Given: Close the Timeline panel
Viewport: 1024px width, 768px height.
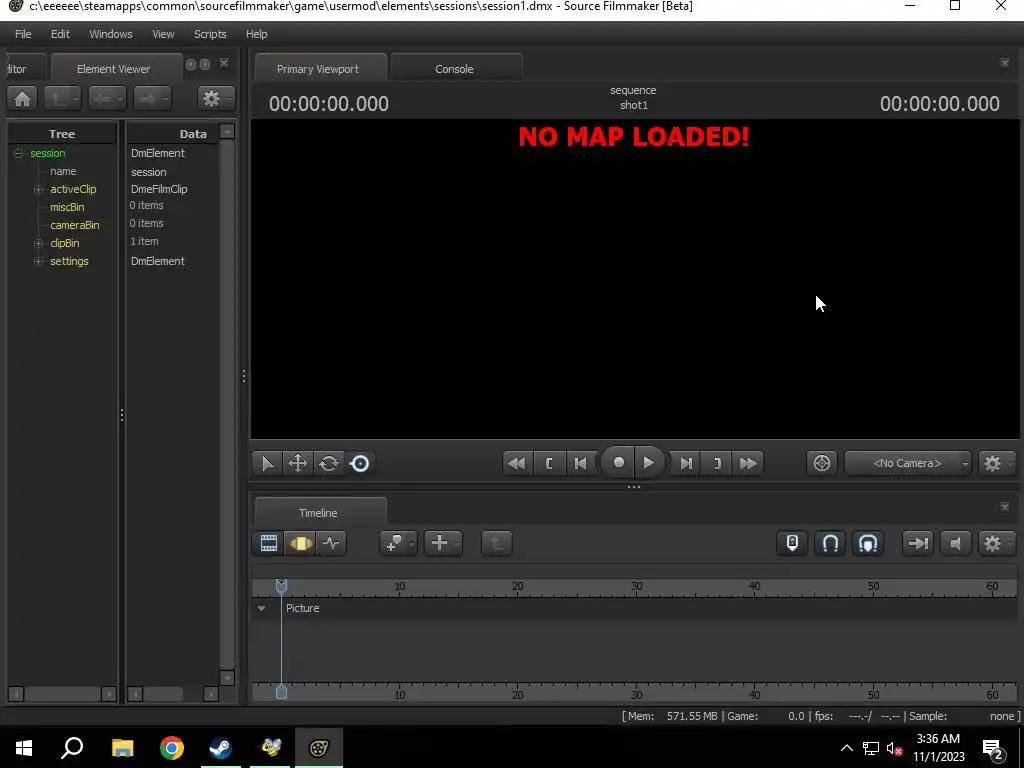Looking at the screenshot, I should [1004, 507].
